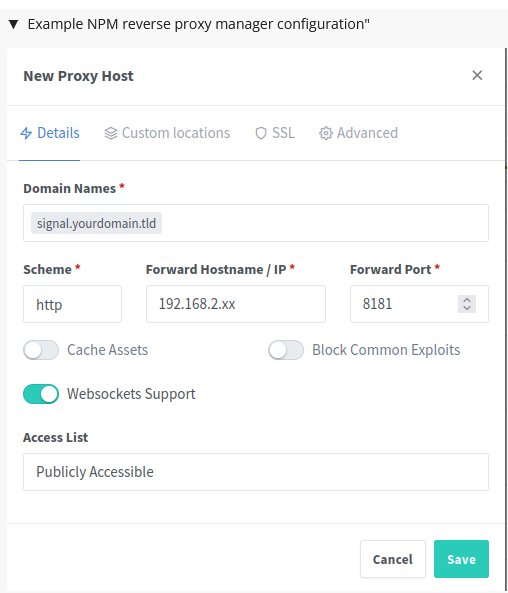508x593 pixels.
Task: Disable the Websockets Support toggle
Action: pos(41,394)
